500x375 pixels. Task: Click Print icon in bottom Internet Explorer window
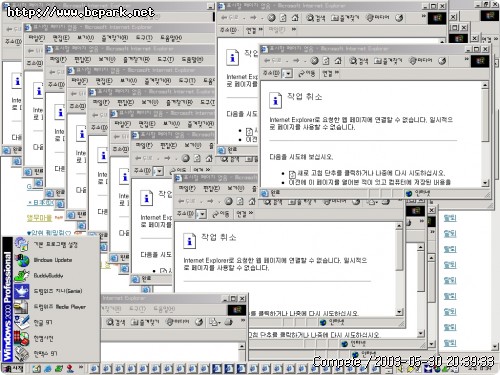[x=229, y=322]
